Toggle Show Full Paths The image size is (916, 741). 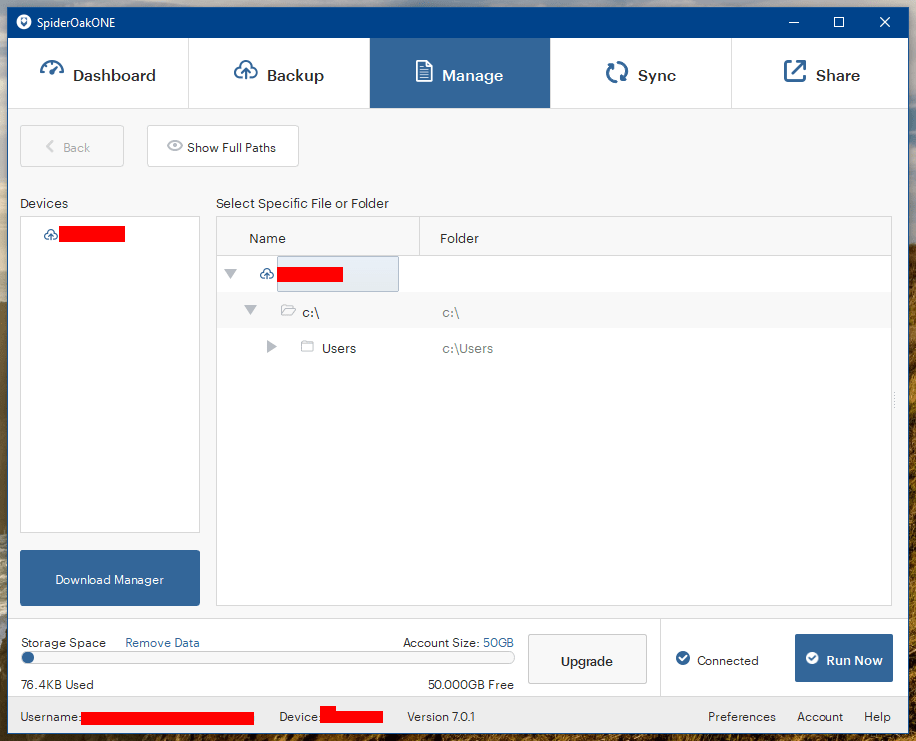click(222, 146)
